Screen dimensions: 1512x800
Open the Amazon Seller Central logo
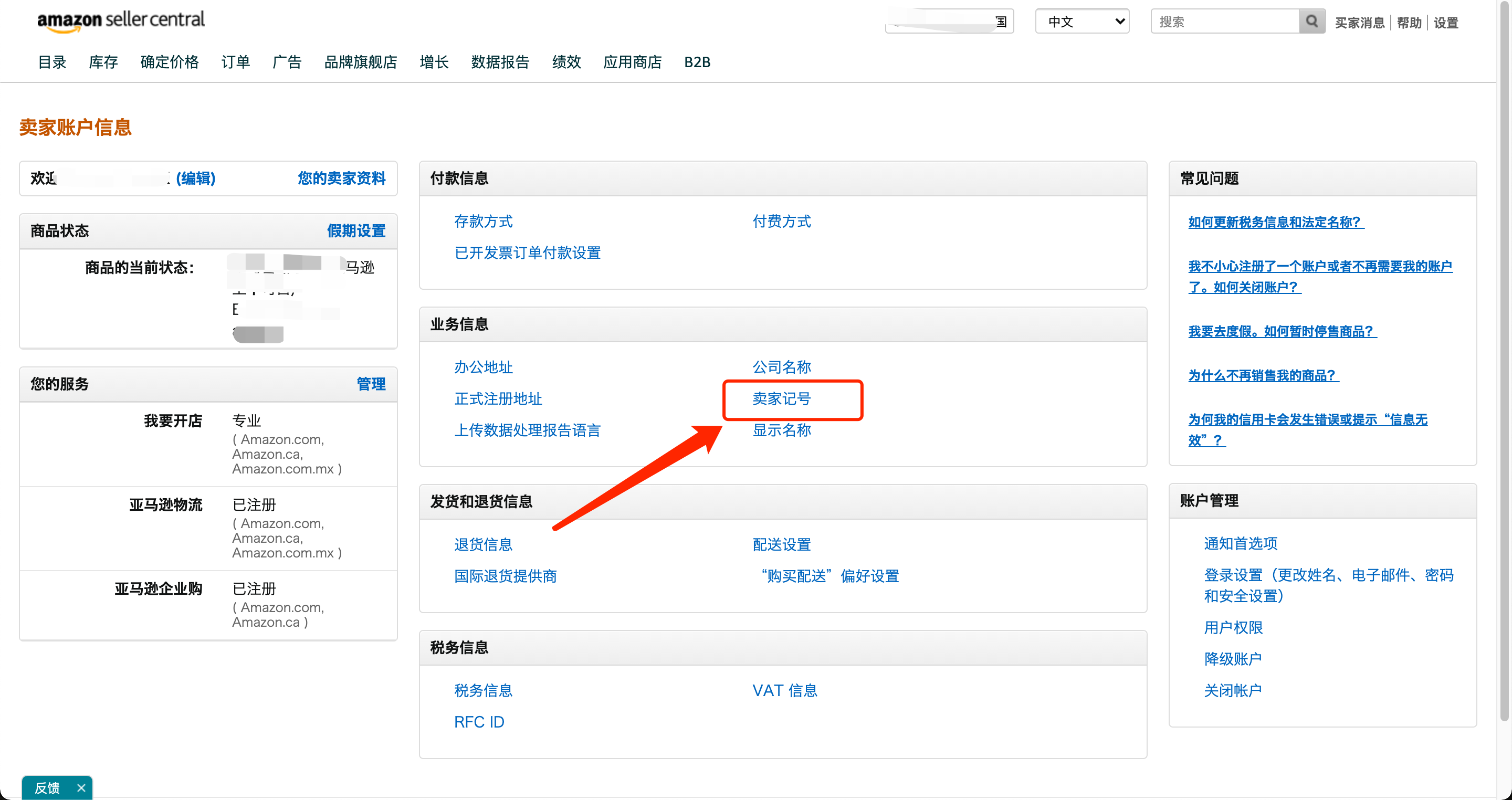coord(121,20)
